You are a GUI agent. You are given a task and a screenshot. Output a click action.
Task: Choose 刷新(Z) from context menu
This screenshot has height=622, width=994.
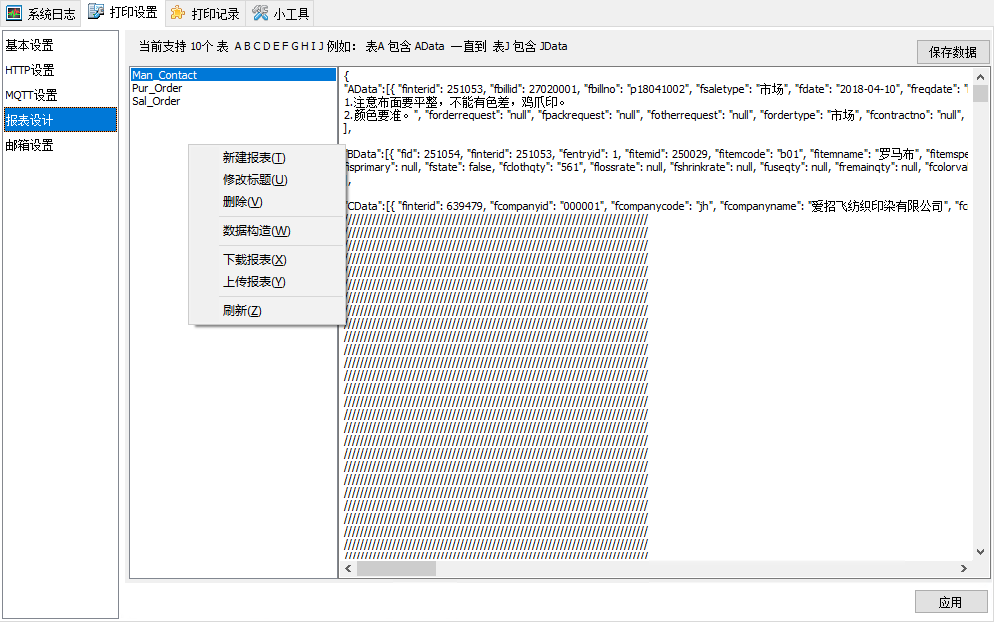coord(267,311)
